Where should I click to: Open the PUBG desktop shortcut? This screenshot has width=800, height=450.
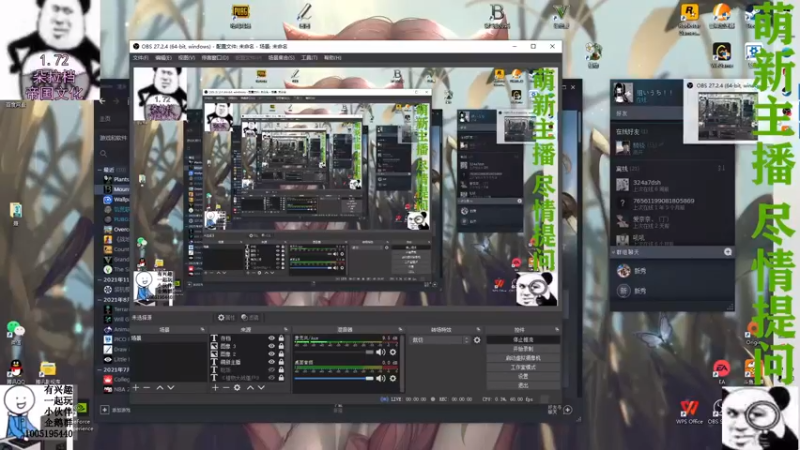240,16
